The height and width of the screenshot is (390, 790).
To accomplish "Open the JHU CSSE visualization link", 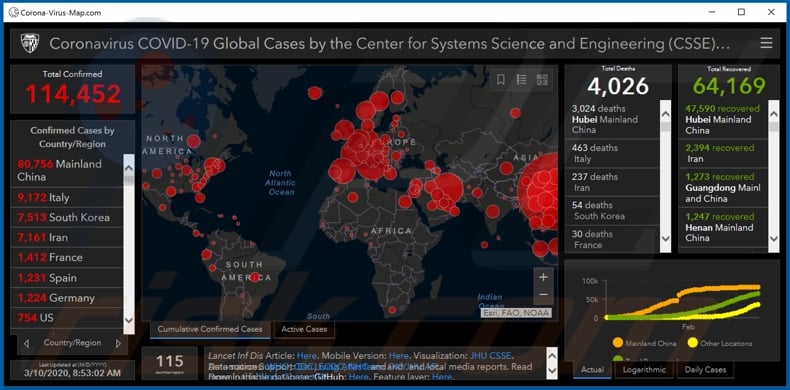I will [491, 356].
